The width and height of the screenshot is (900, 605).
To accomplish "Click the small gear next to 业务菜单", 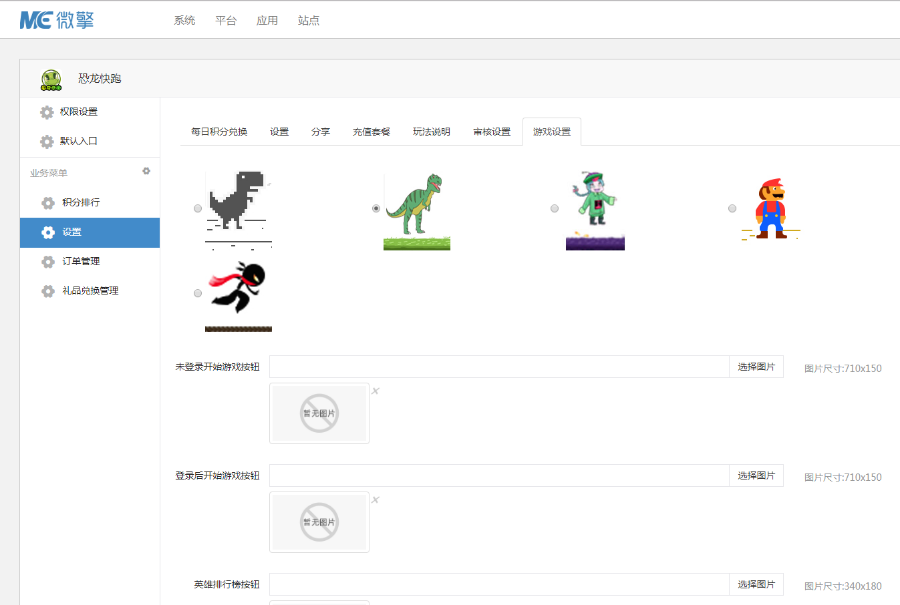I will click(146, 171).
